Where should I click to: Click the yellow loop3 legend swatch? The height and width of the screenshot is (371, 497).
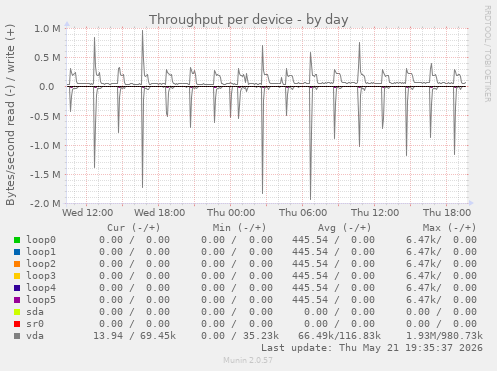[17, 276]
